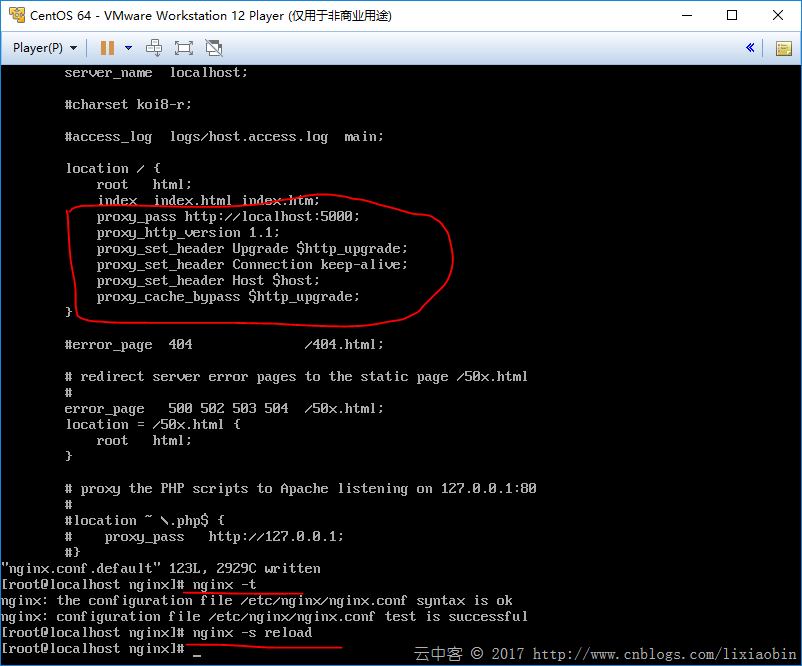Screen dimensions: 802x666
Task: Click the proxy_http_version 1.1 line
Action: [x=188, y=233]
